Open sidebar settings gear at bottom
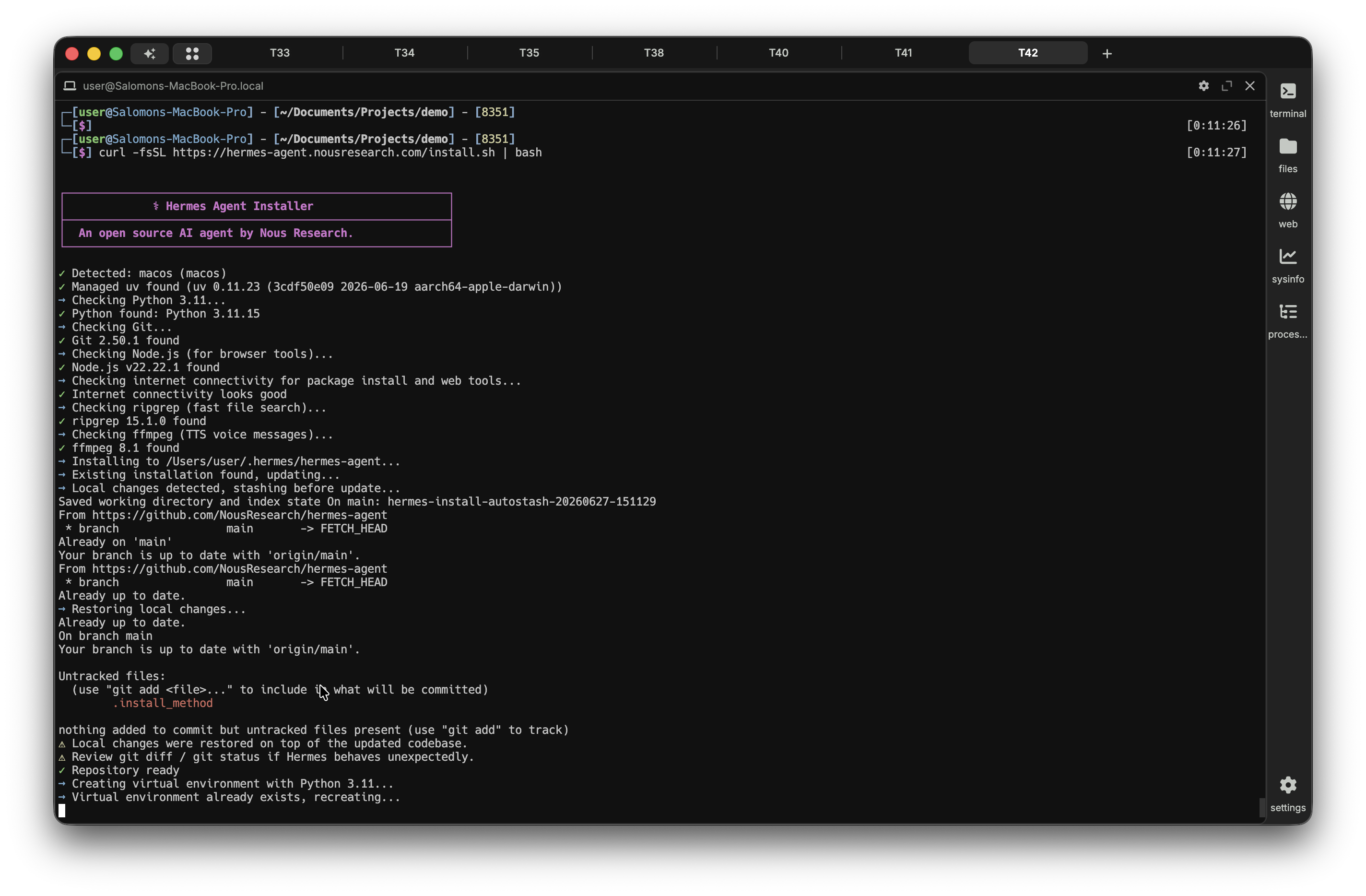The image size is (1366, 896). point(1287,794)
